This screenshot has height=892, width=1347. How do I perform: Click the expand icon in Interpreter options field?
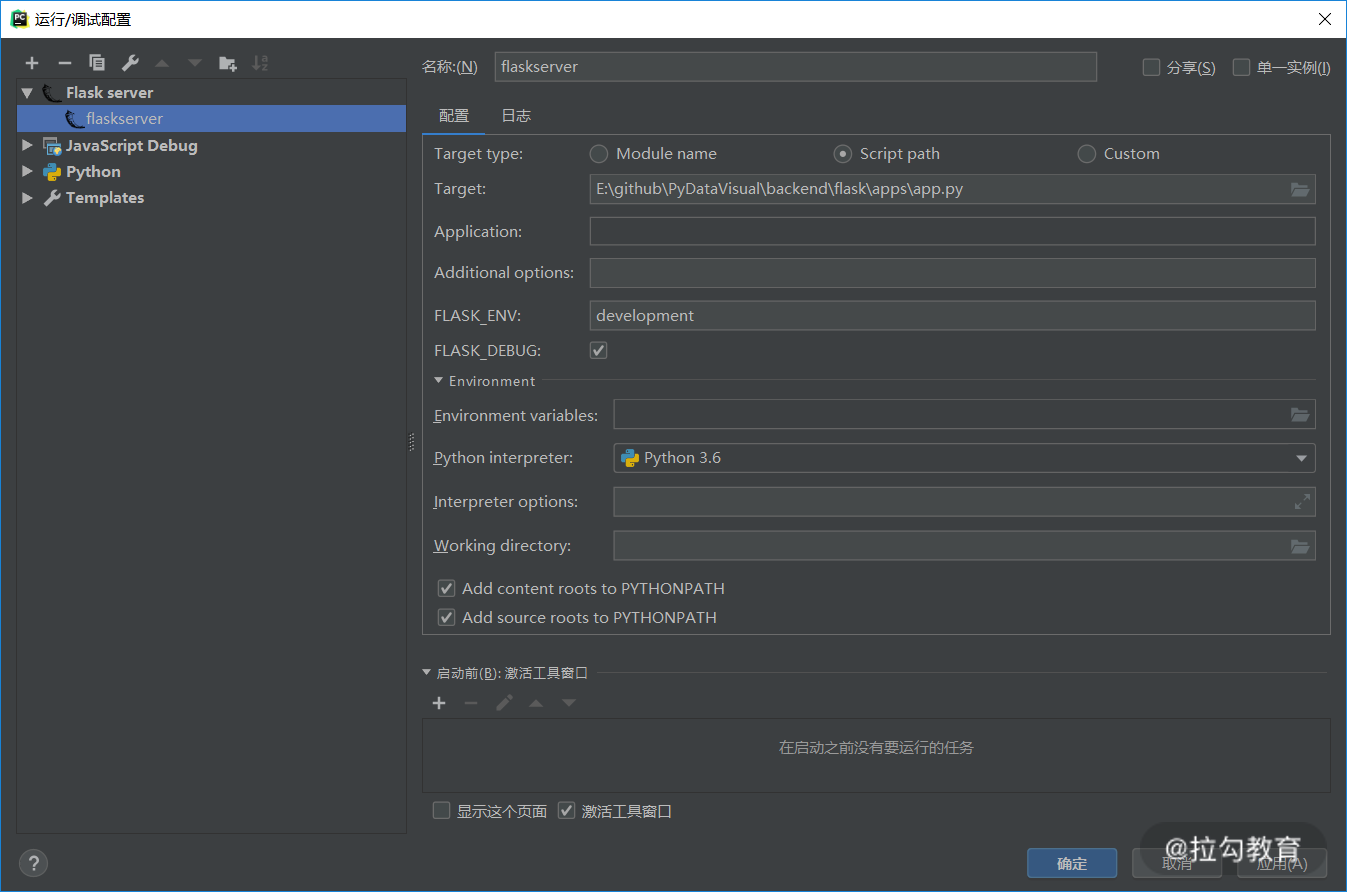[1302, 502]
